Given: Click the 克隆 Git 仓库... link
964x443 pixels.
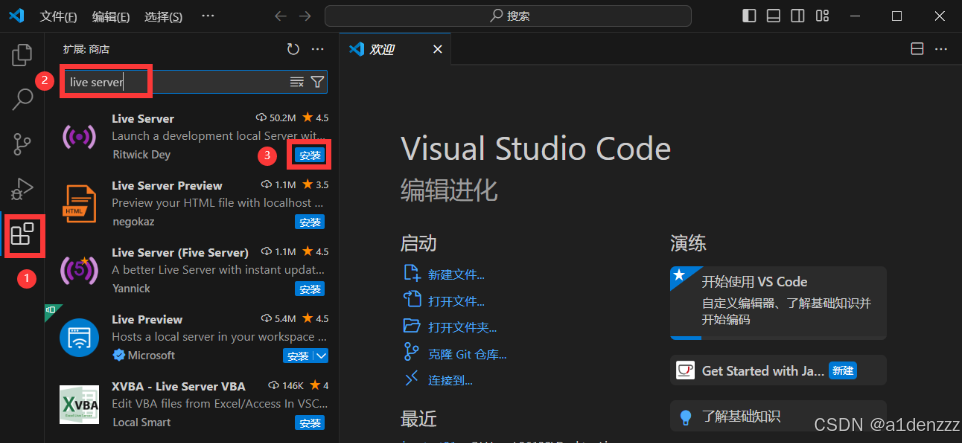Looking at the screenshot, I should coord(467,355).
